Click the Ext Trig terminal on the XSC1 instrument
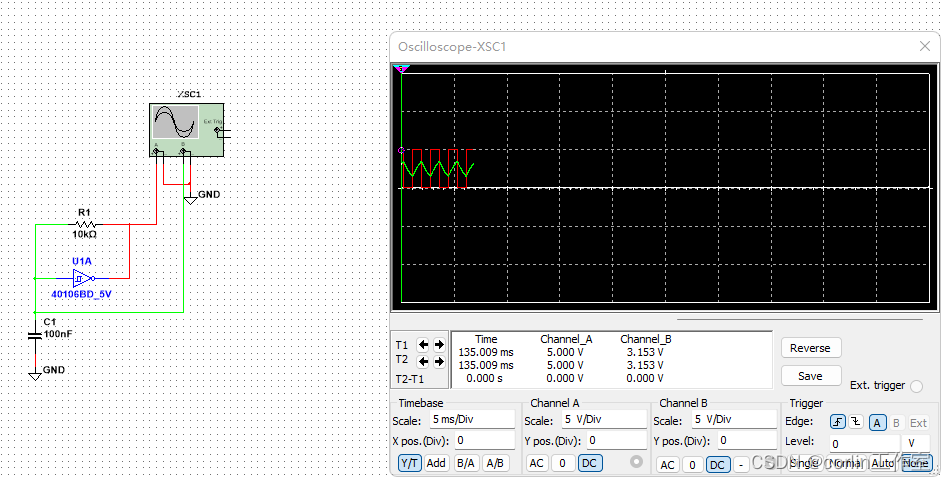The width and height of the screenshot is (945, 481). [218, 130]
